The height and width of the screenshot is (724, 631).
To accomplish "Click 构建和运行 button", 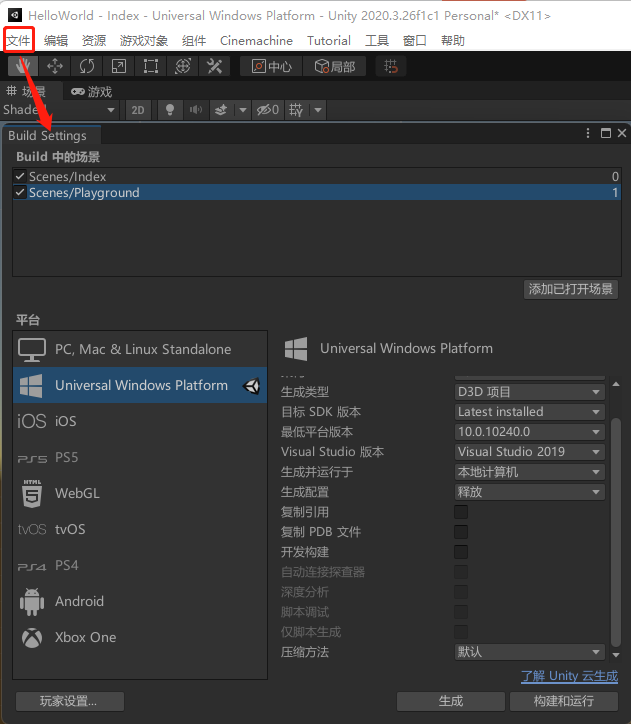I will click(564, 701).
